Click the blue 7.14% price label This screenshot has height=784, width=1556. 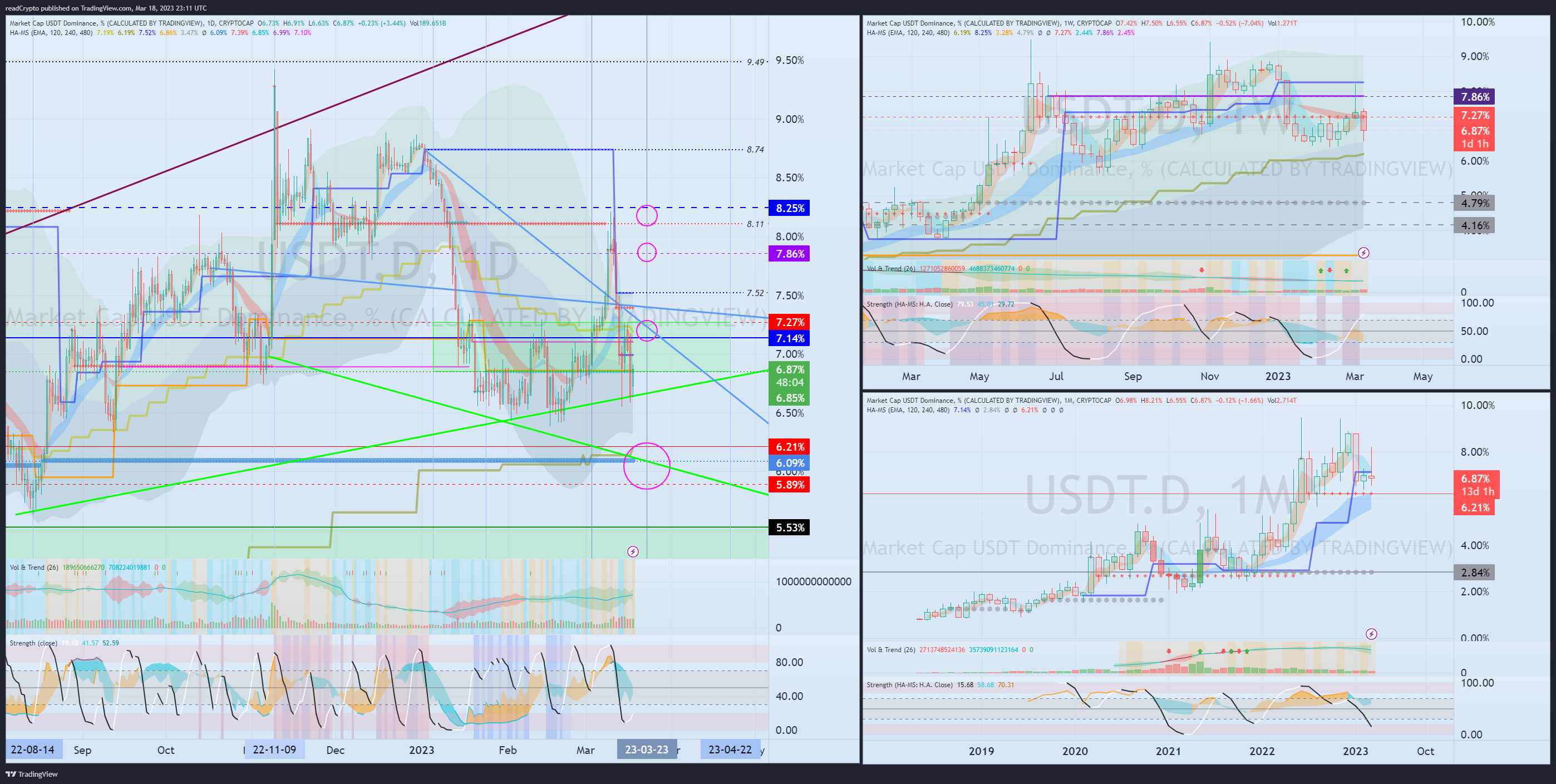(x=790, y=338)
